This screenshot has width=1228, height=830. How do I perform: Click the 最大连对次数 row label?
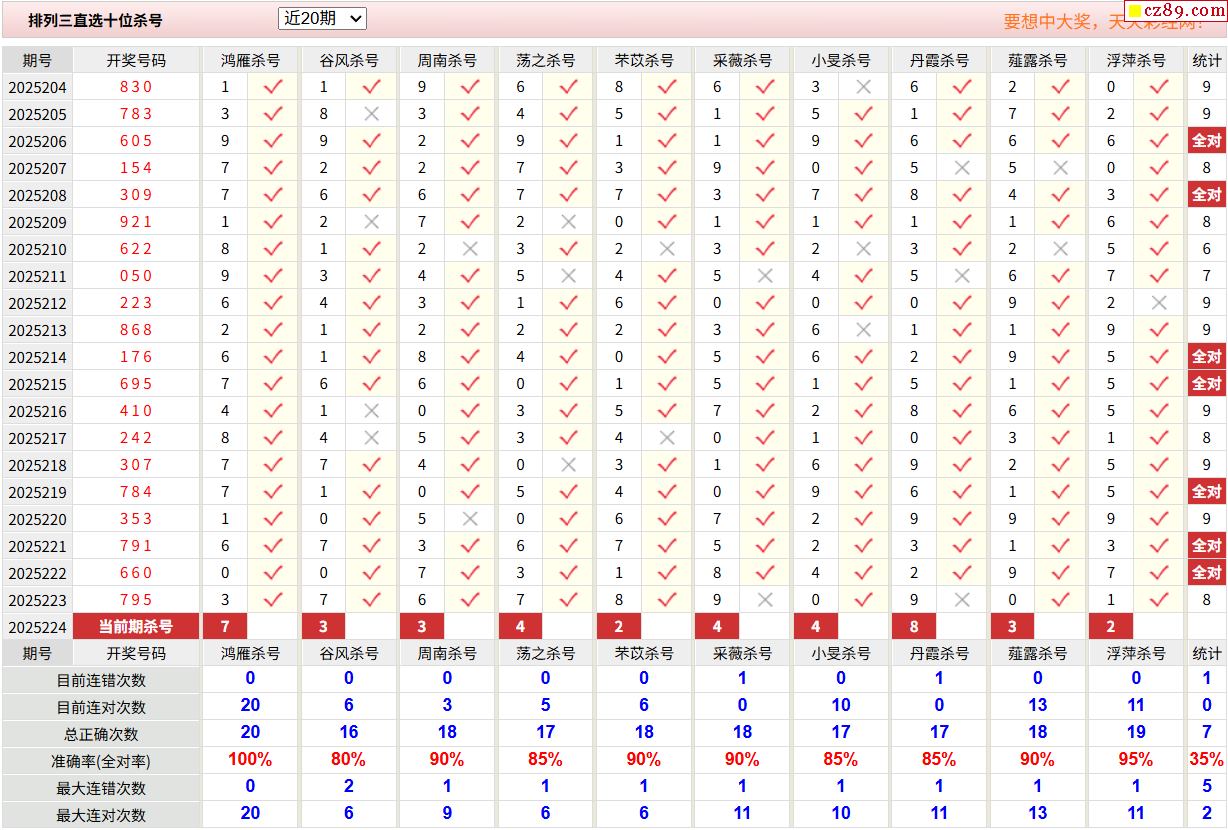pyautogui.click(x=101, y=815)
